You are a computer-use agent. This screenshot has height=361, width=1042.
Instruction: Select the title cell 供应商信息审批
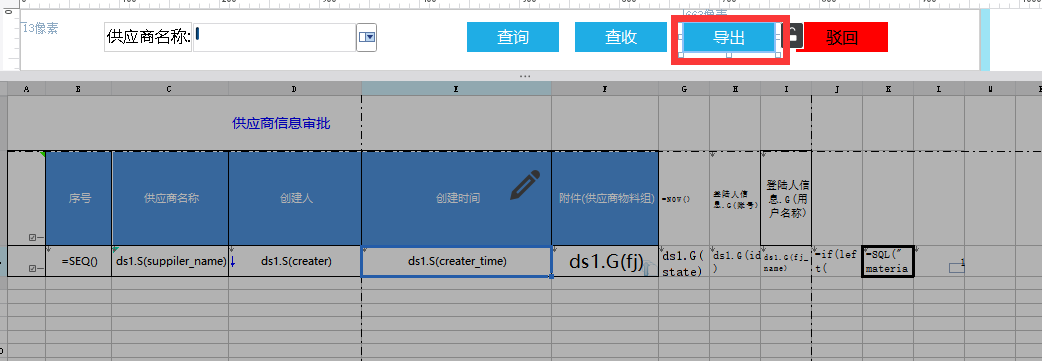(x=281, y=123)
